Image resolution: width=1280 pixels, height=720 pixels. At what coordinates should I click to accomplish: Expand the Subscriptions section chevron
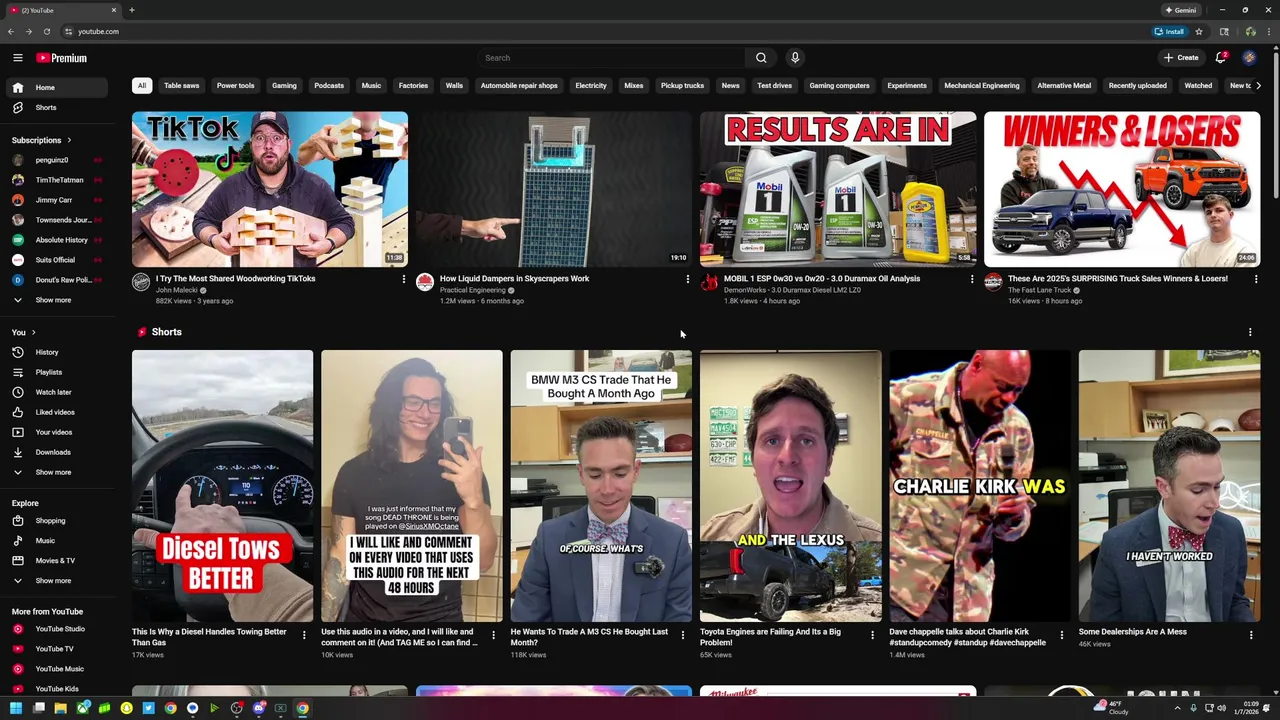point(69,140)
